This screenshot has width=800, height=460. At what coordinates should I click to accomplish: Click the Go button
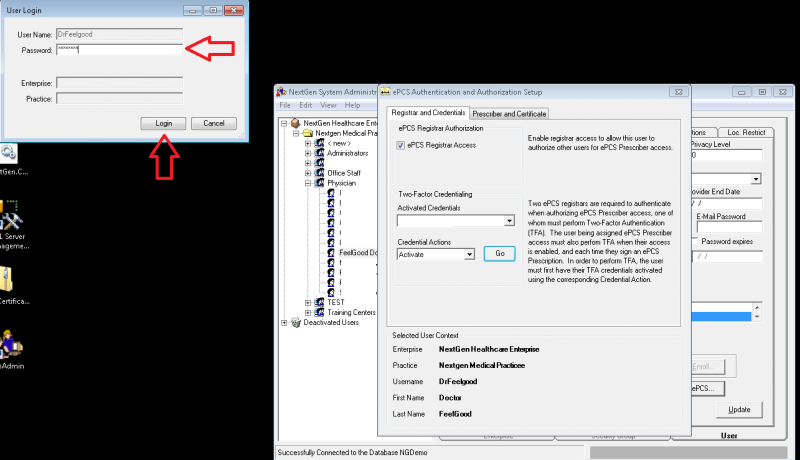point(499,253)
